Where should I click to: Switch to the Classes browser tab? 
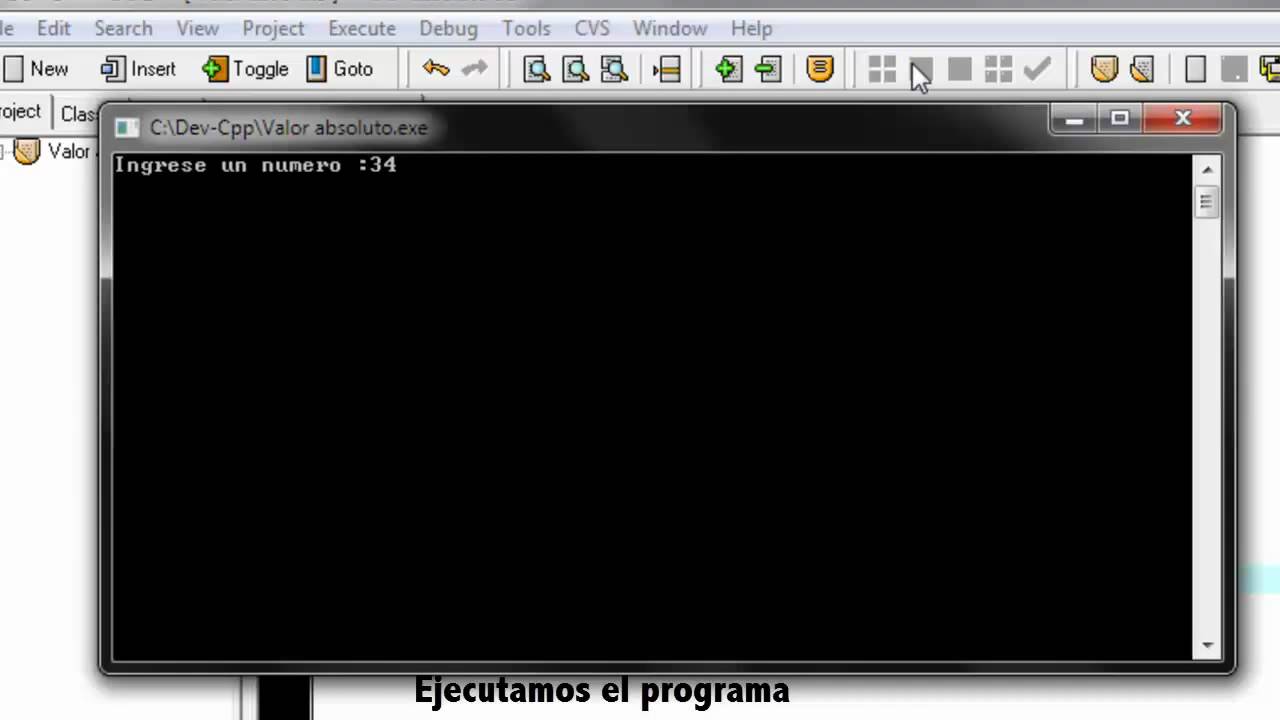77,114
